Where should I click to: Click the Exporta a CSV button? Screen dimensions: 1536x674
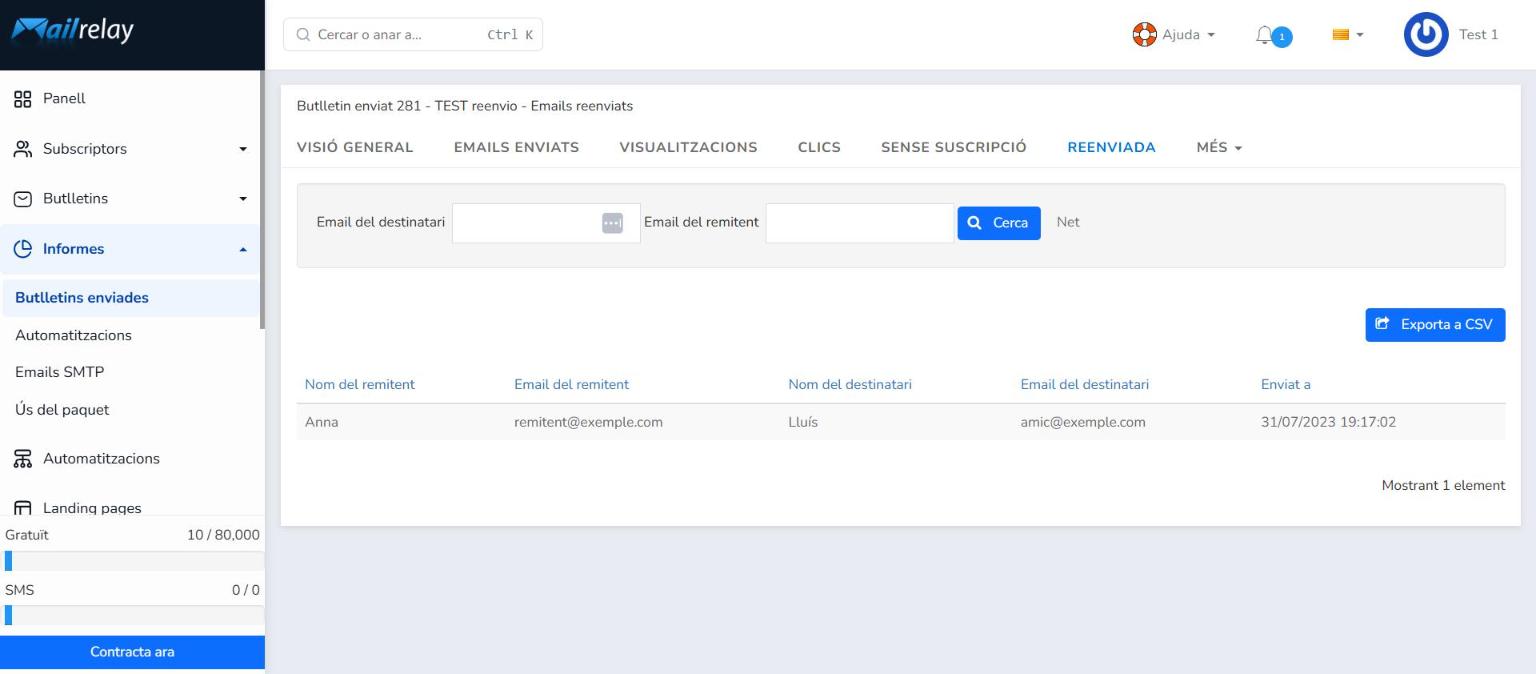1435,325
